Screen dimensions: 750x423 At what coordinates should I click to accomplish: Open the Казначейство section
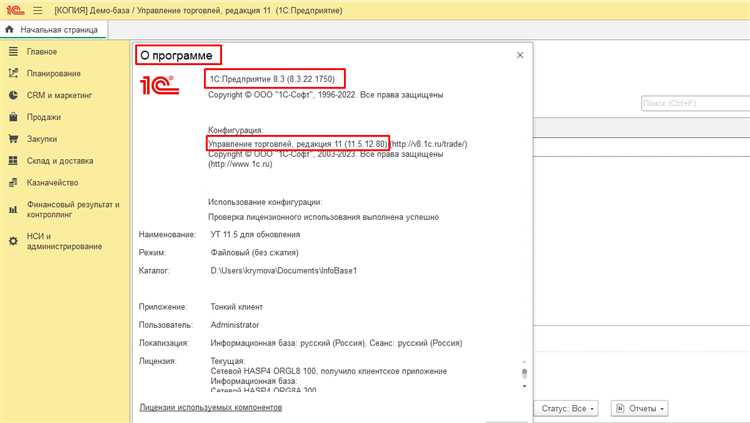pyautogui.click(x=52, y=182)
